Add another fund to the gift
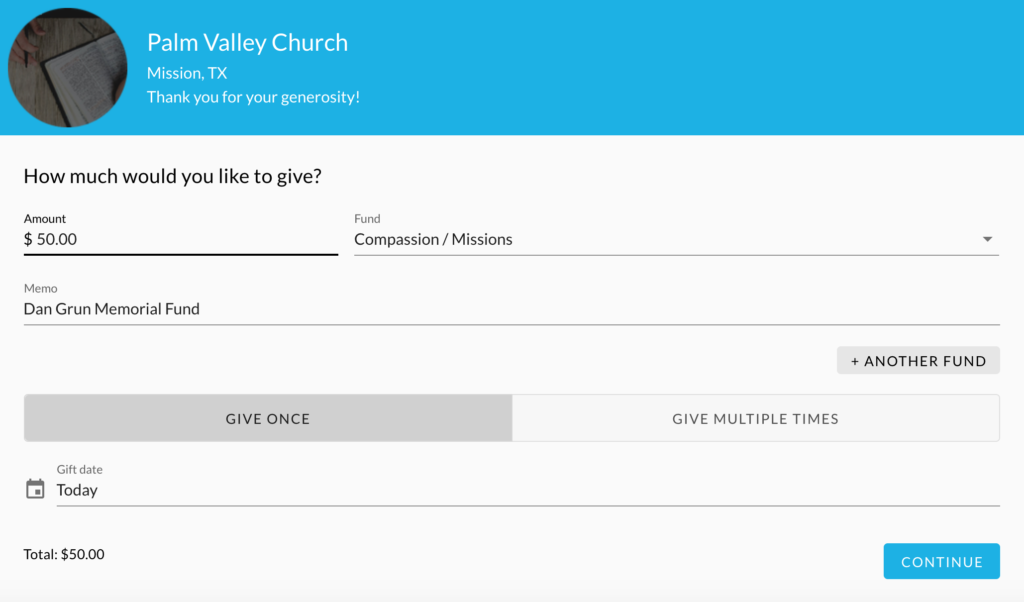1024x602 pixels. (918, 360)
